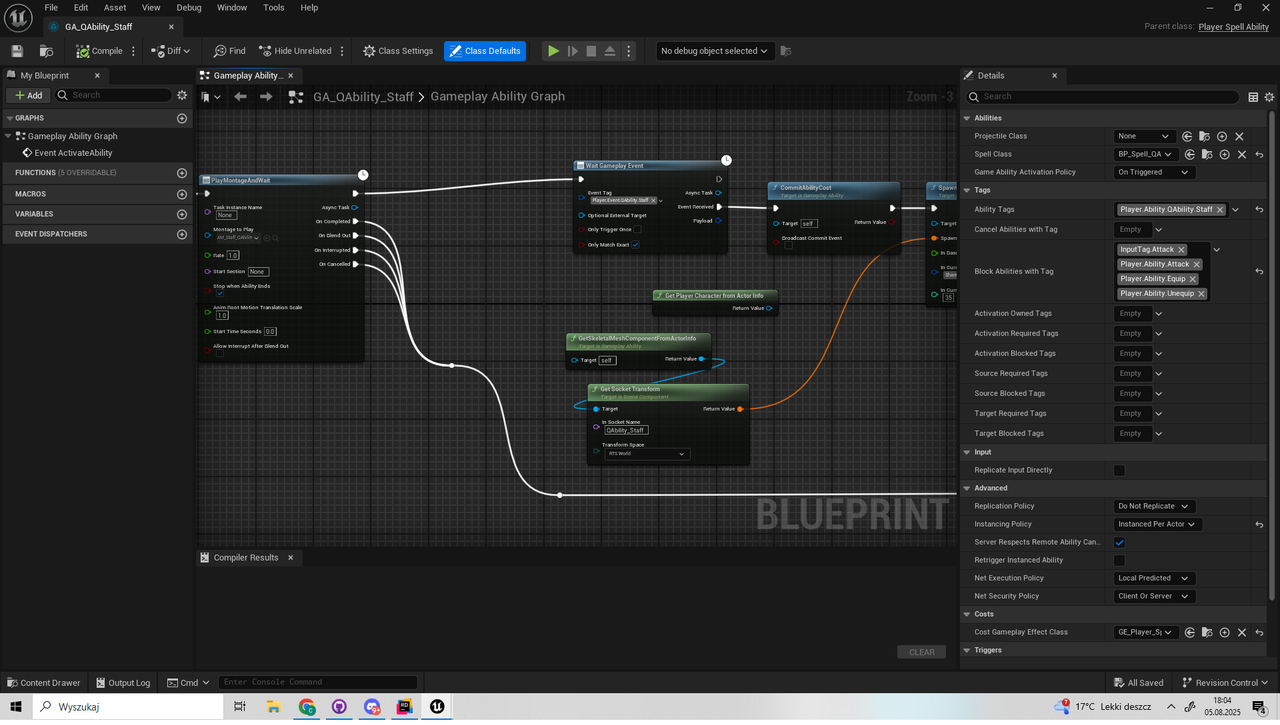Click the Details property matrix grid icon
The image size is (1280, 725).
[x=1253, y=96]
